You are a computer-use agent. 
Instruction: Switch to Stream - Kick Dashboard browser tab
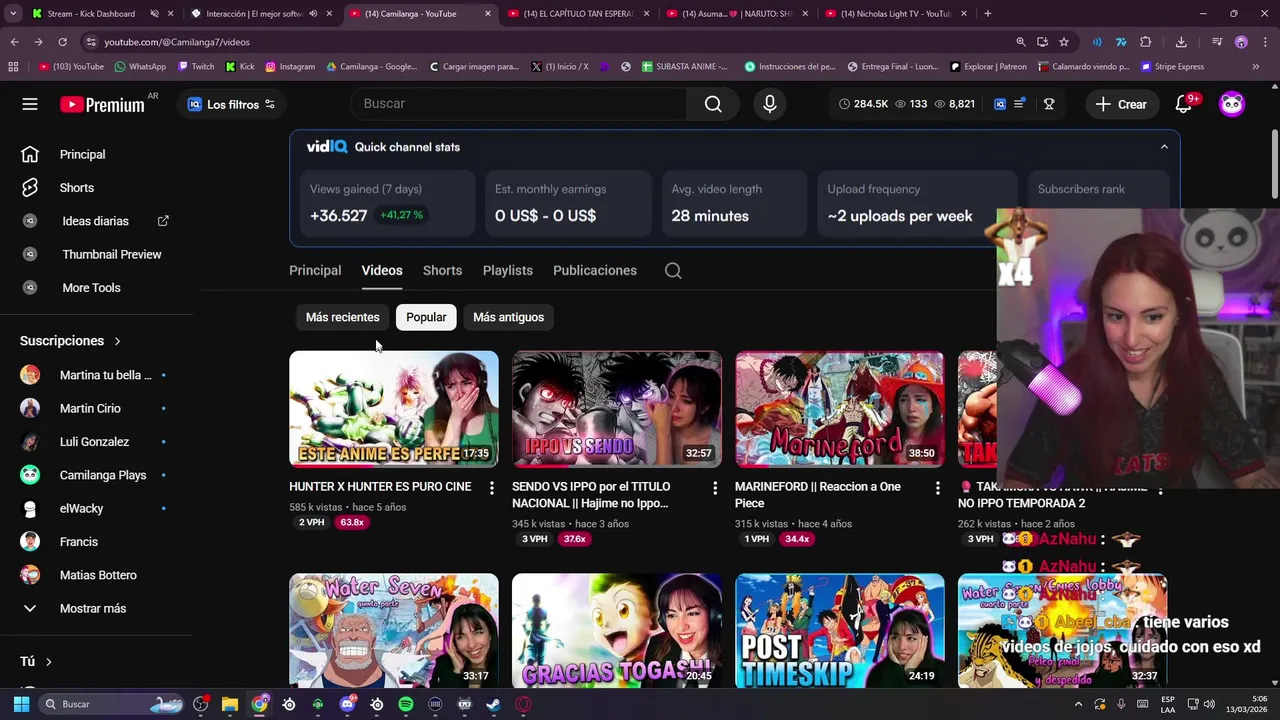91,14
